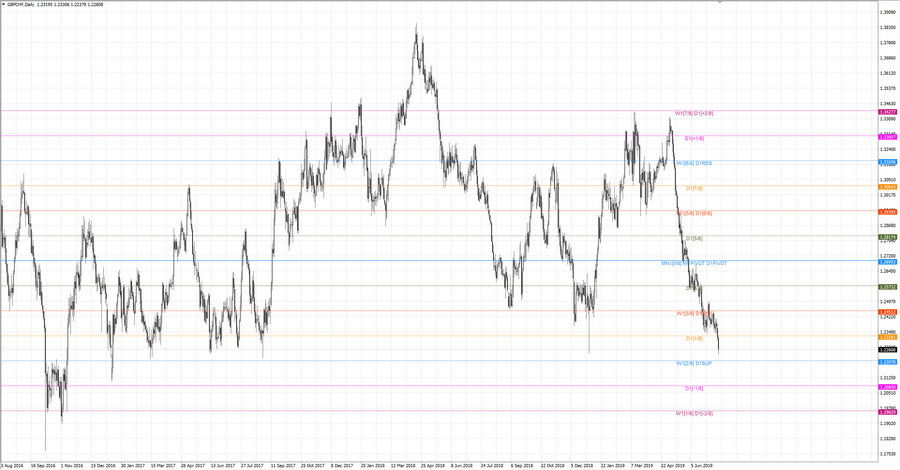The width and height of the screenshot is (900, 470).
Task: Select the W1[2/8] D1SUP level label
Action: tap(694, 363)
